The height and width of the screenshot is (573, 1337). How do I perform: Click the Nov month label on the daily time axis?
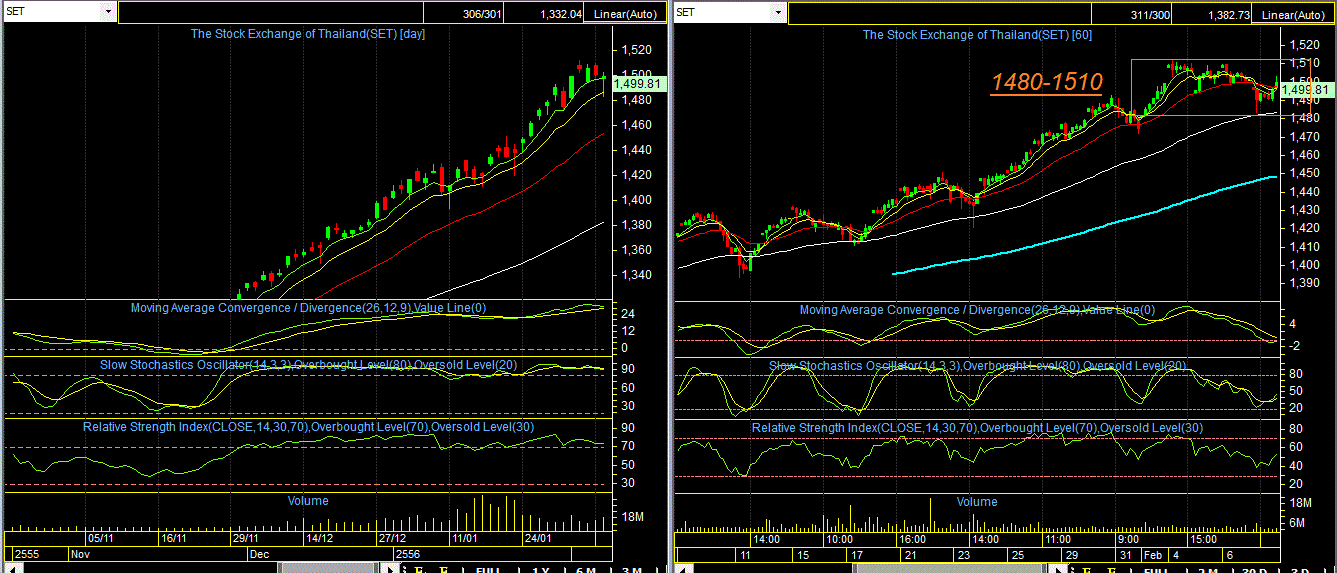(81, 553)
